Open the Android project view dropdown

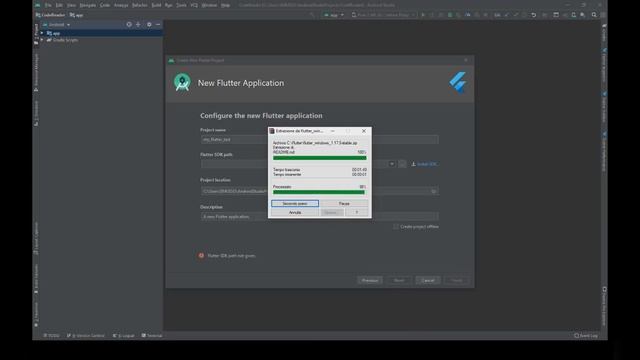coord(57,25)
